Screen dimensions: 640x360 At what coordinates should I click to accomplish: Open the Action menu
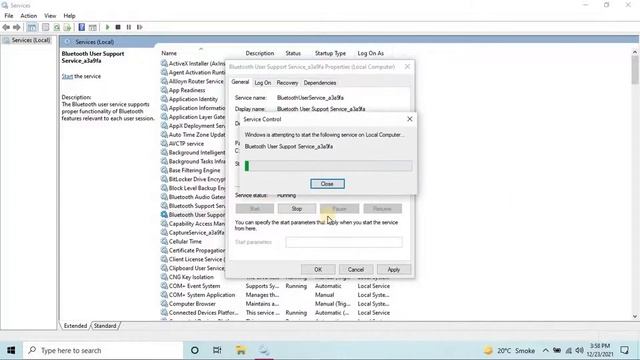coord(29,16)
